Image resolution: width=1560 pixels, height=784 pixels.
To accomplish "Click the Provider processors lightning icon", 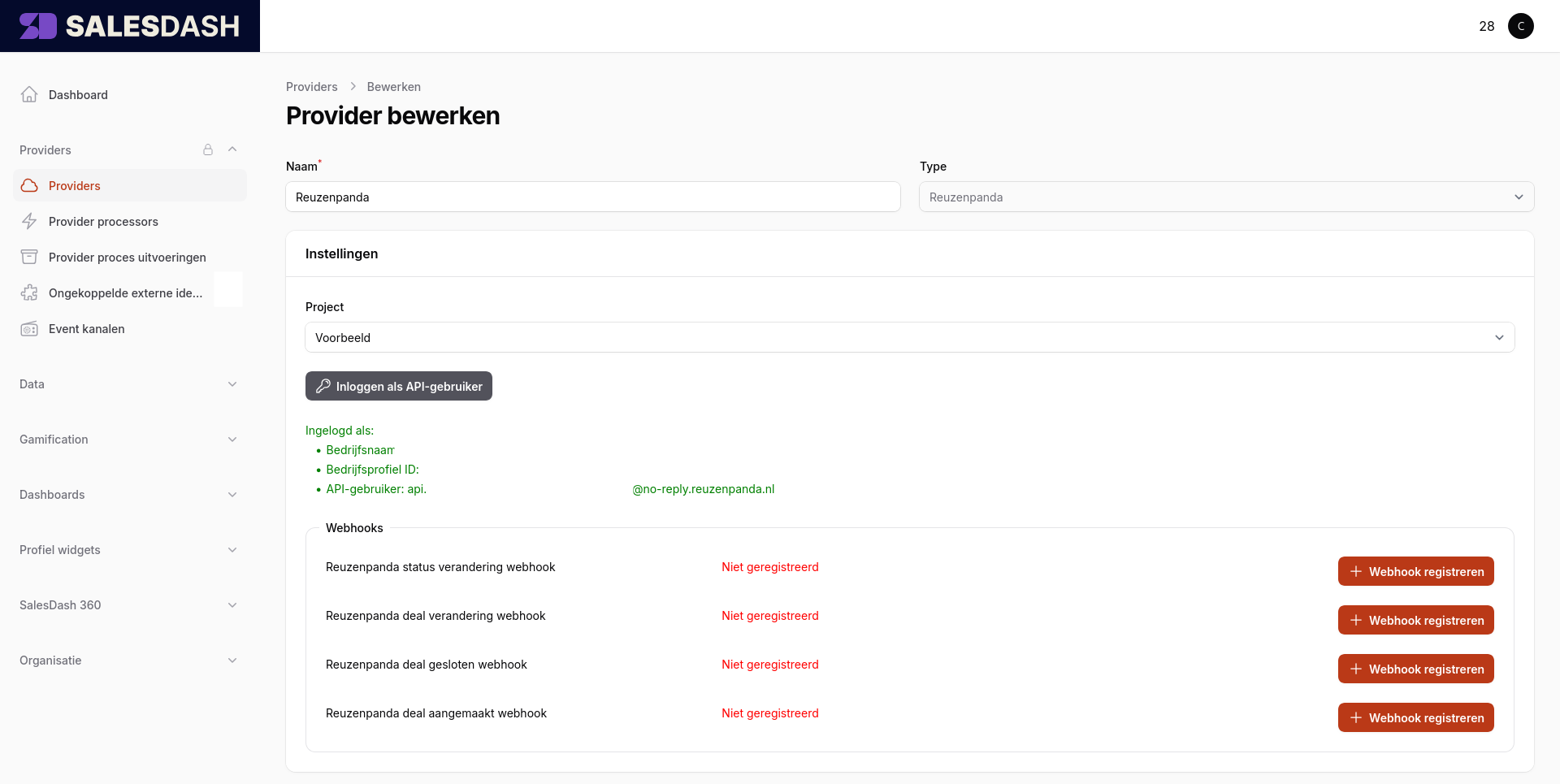I will 29,221.
